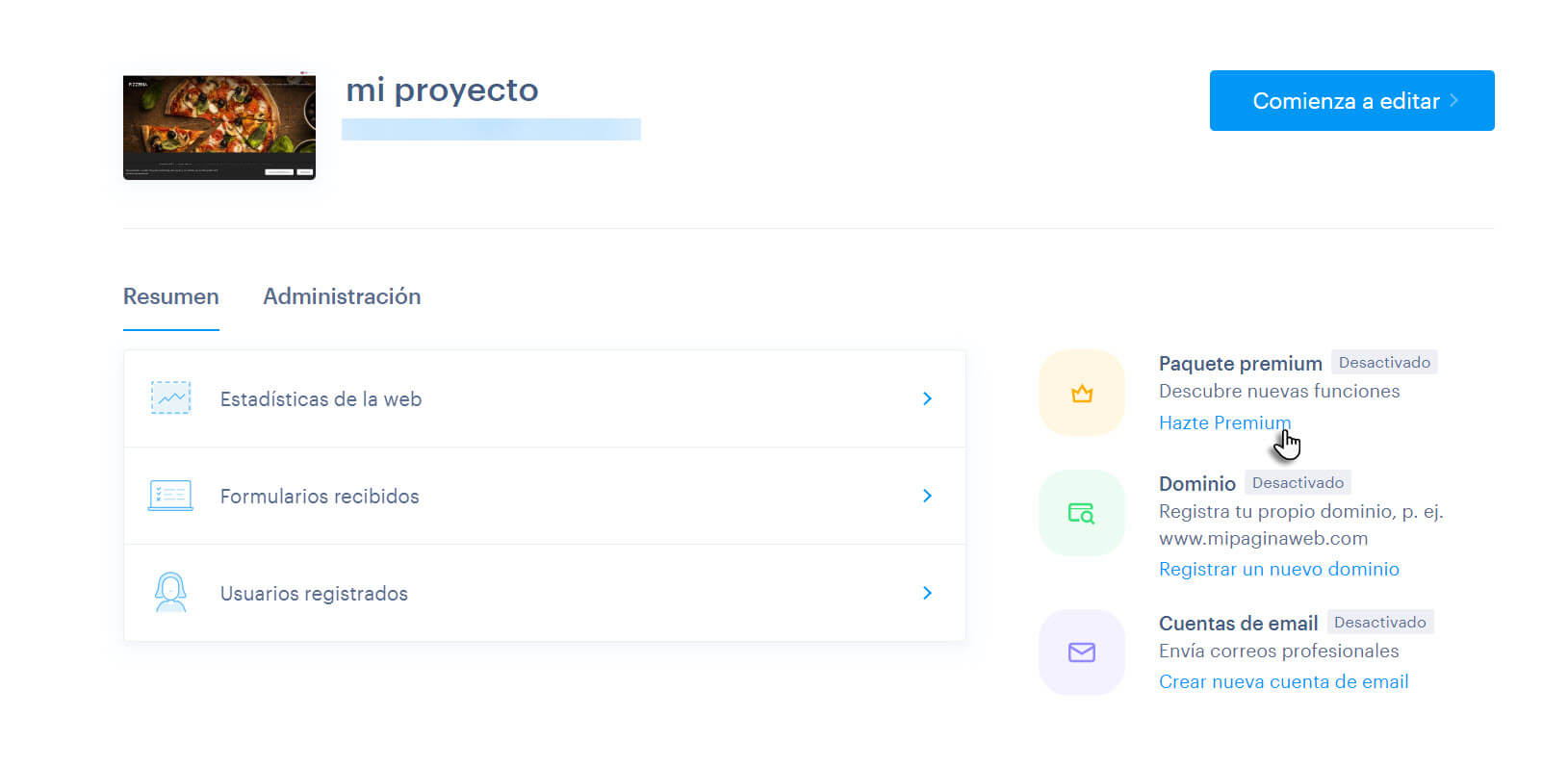1568x767 pixels.
Task: Expand Estadísticas de la web chevron
Action: pyautogui.click(x=927, y=398)
